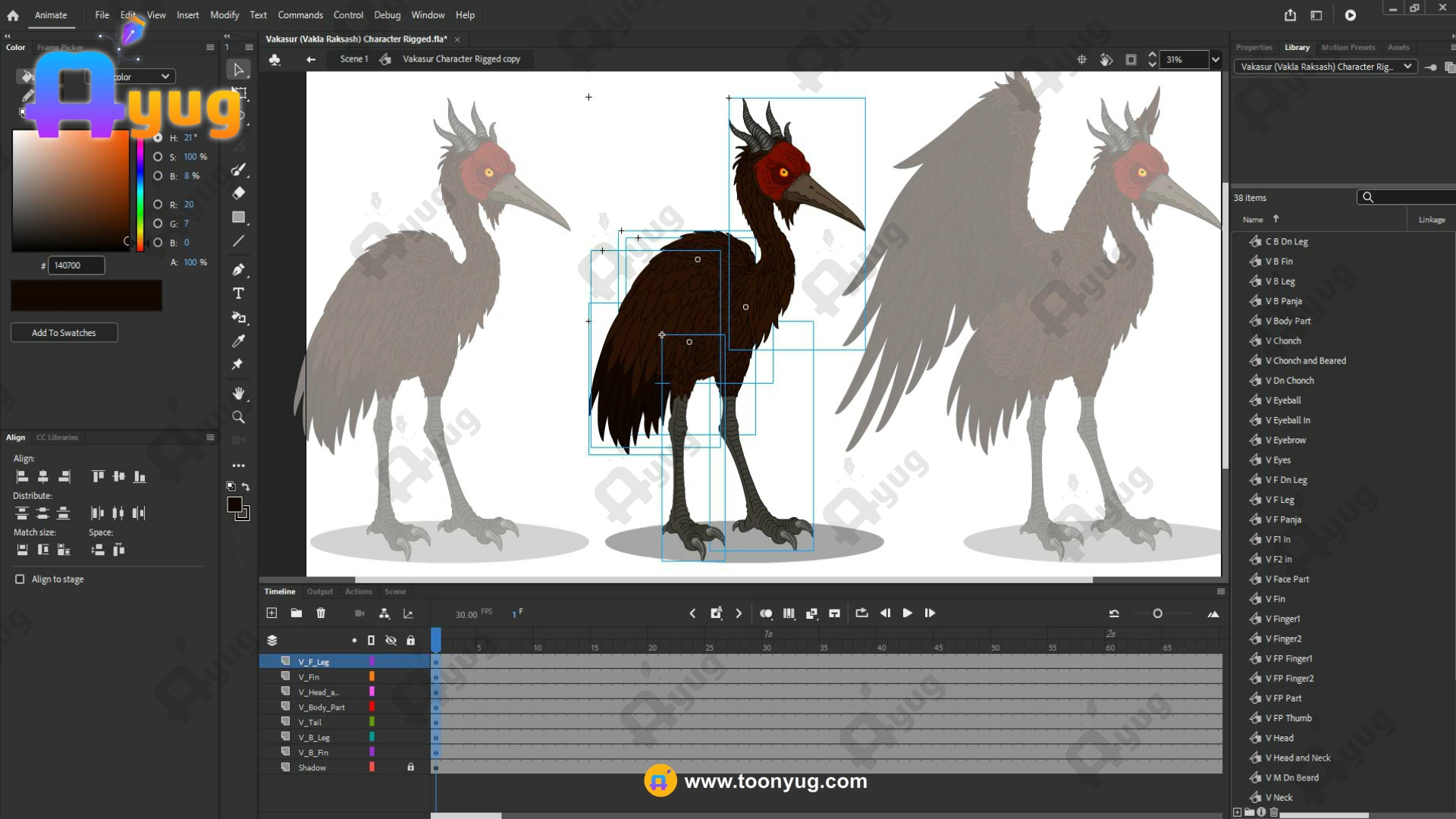This screenshot has height=819, width=1456.
Task: Select the Zoom magnifier tool
Action: (x=238, y=417)
